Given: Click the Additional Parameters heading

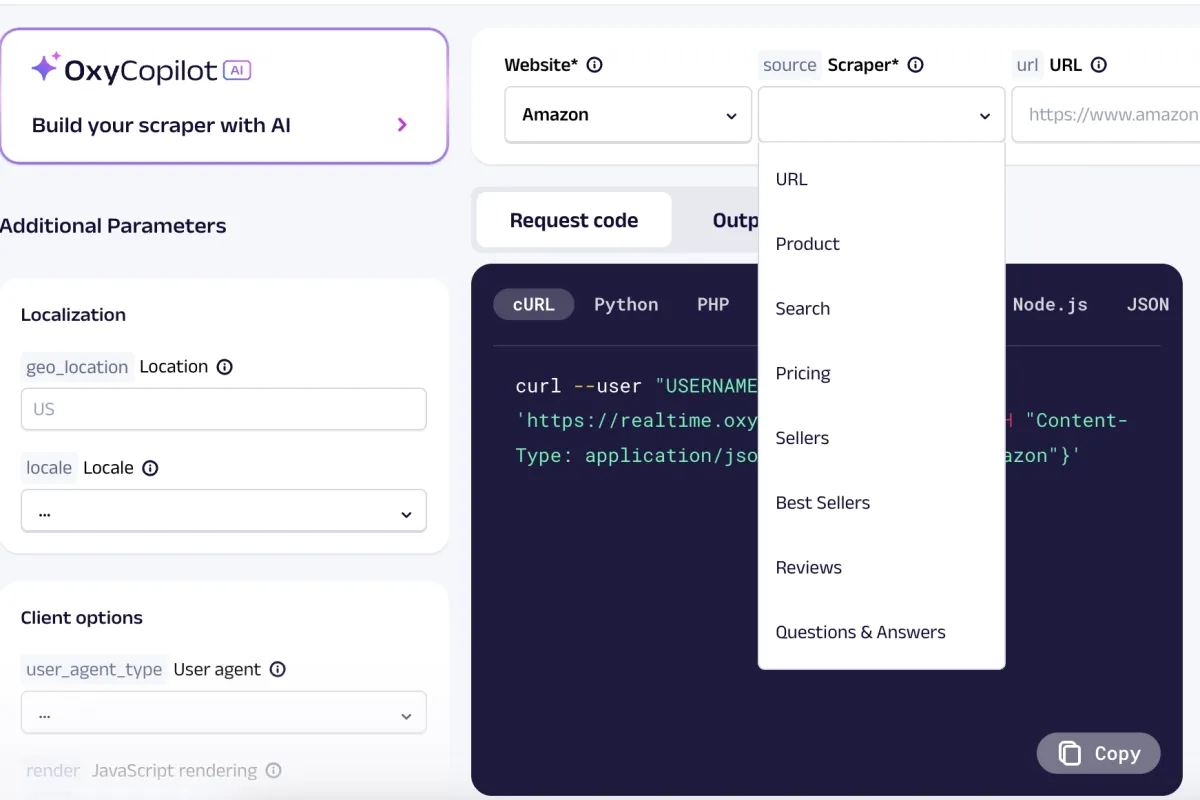Looking at the screenshot, I should [113, 226].
